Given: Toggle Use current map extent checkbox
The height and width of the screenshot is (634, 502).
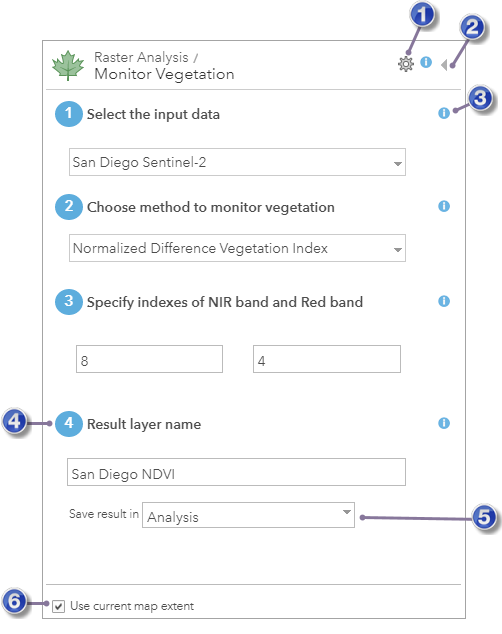Looking at the screenshot, I should coord(59,606).
